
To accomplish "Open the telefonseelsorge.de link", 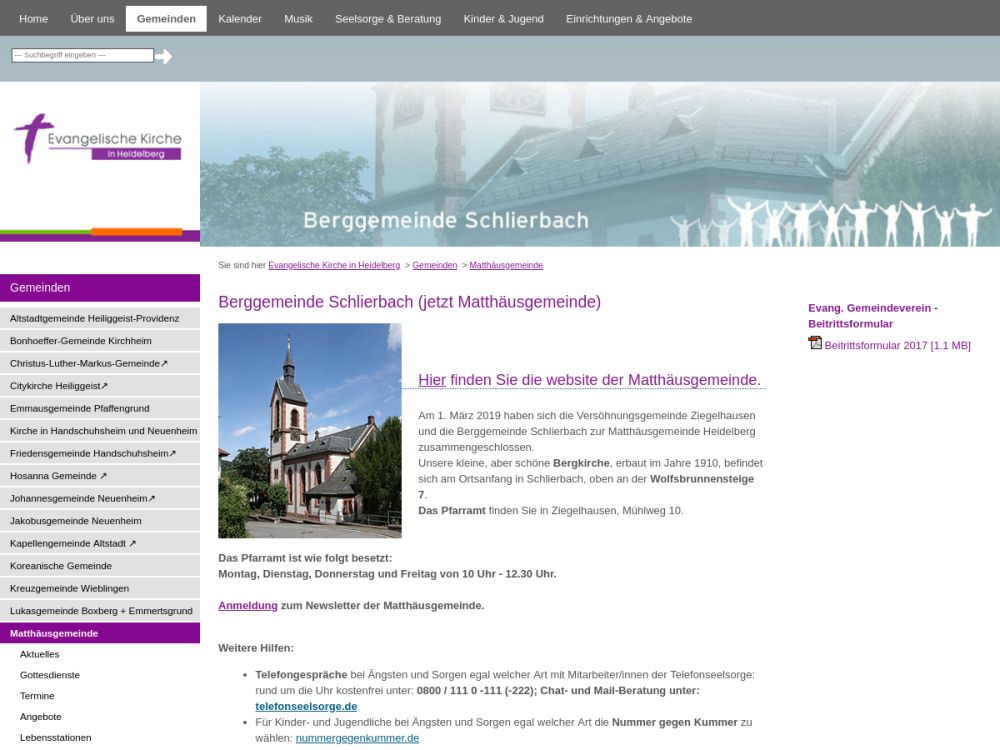I will (x=306, y=706).
